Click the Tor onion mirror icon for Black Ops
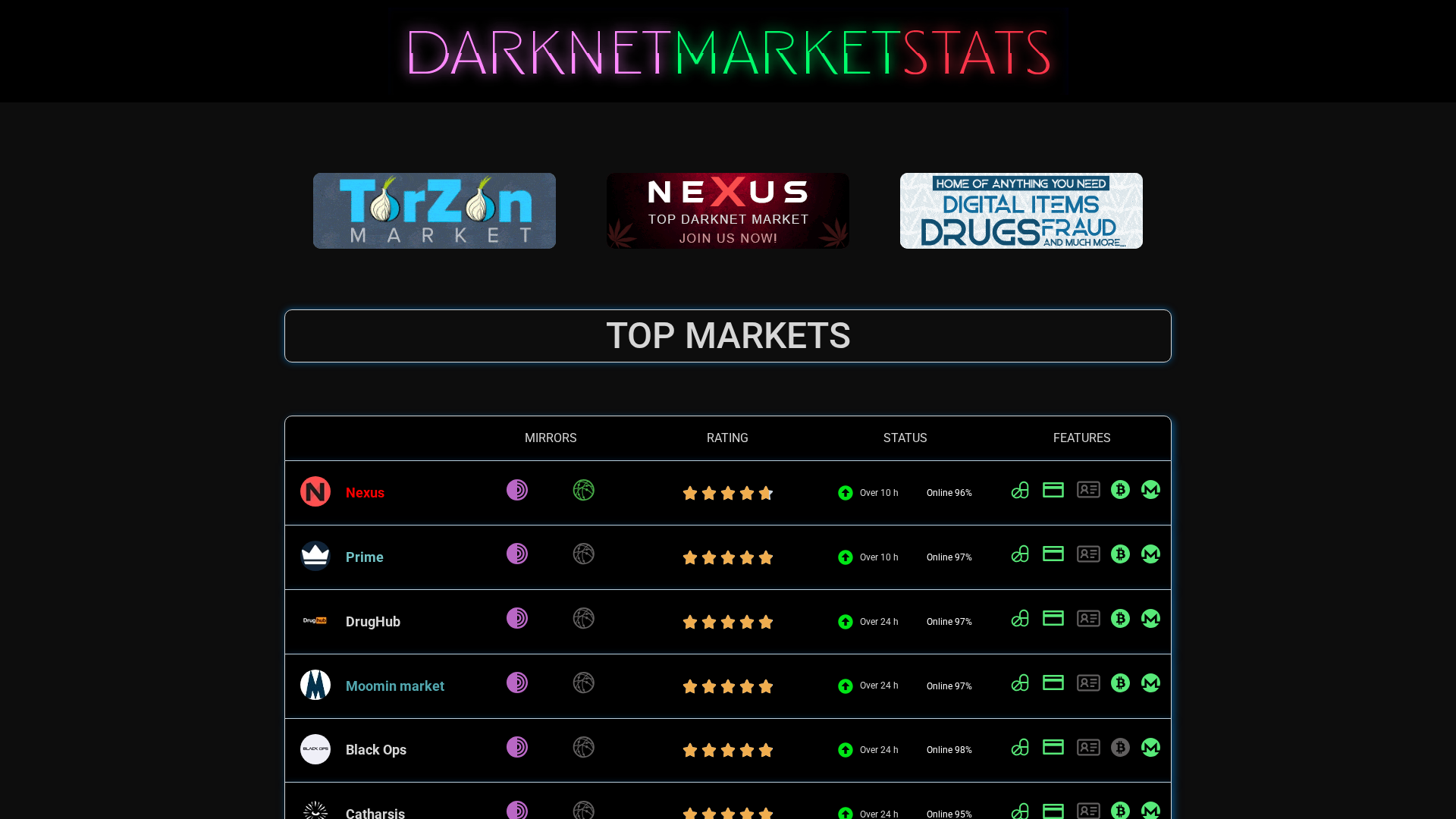This screenshot has height=819, width=1456. click(517, 747)
